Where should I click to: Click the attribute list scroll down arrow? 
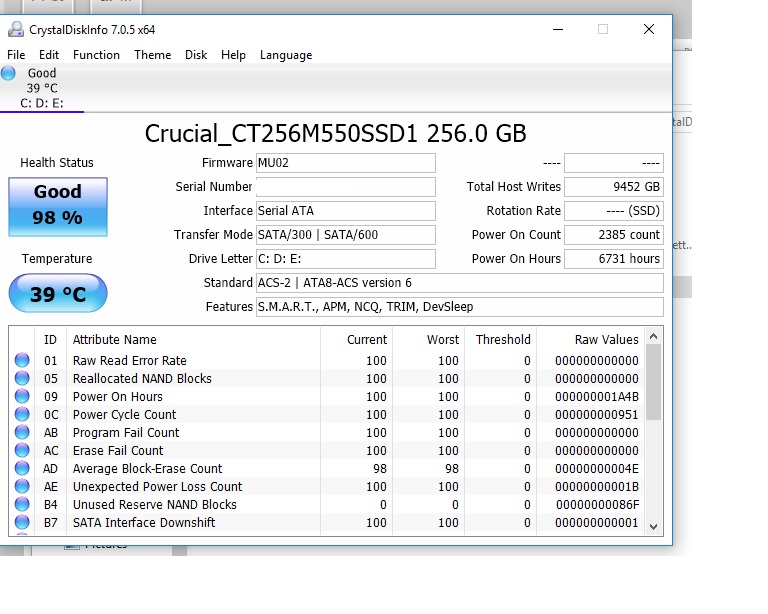[x=653, y=527]
